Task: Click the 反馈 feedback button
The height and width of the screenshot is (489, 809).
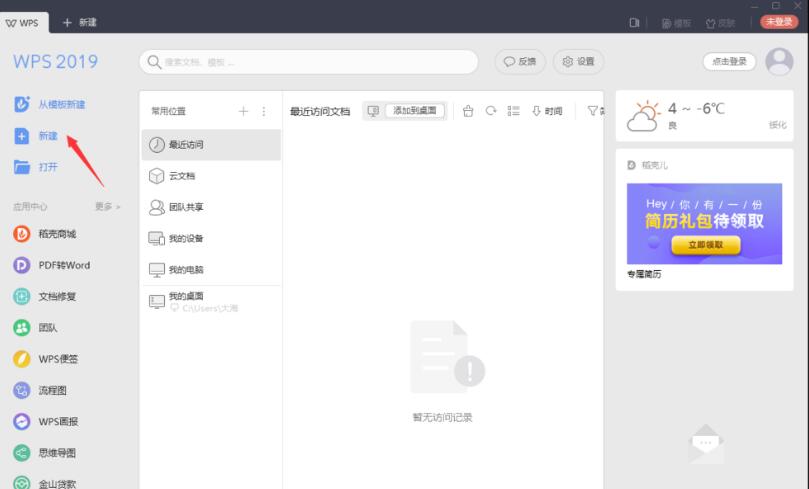Action: pyautogui.click(x=520, y=61)
